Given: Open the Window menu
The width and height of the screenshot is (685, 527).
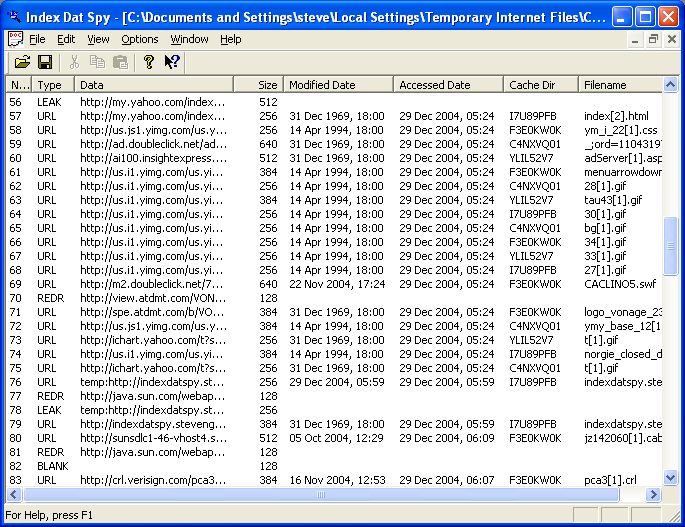Looking at the screenshot, I should point(189,39).
